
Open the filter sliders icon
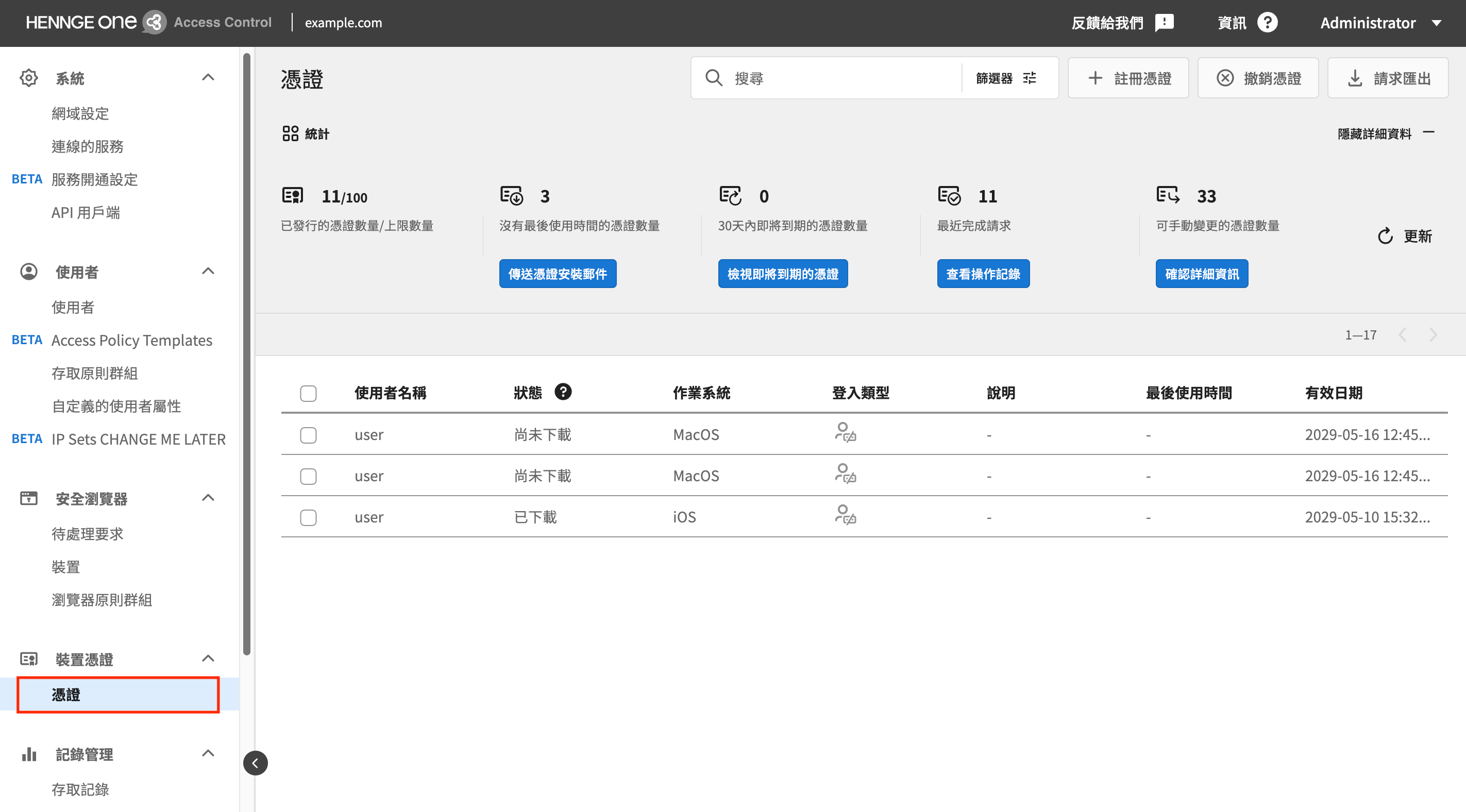(x=1030, y=78)
